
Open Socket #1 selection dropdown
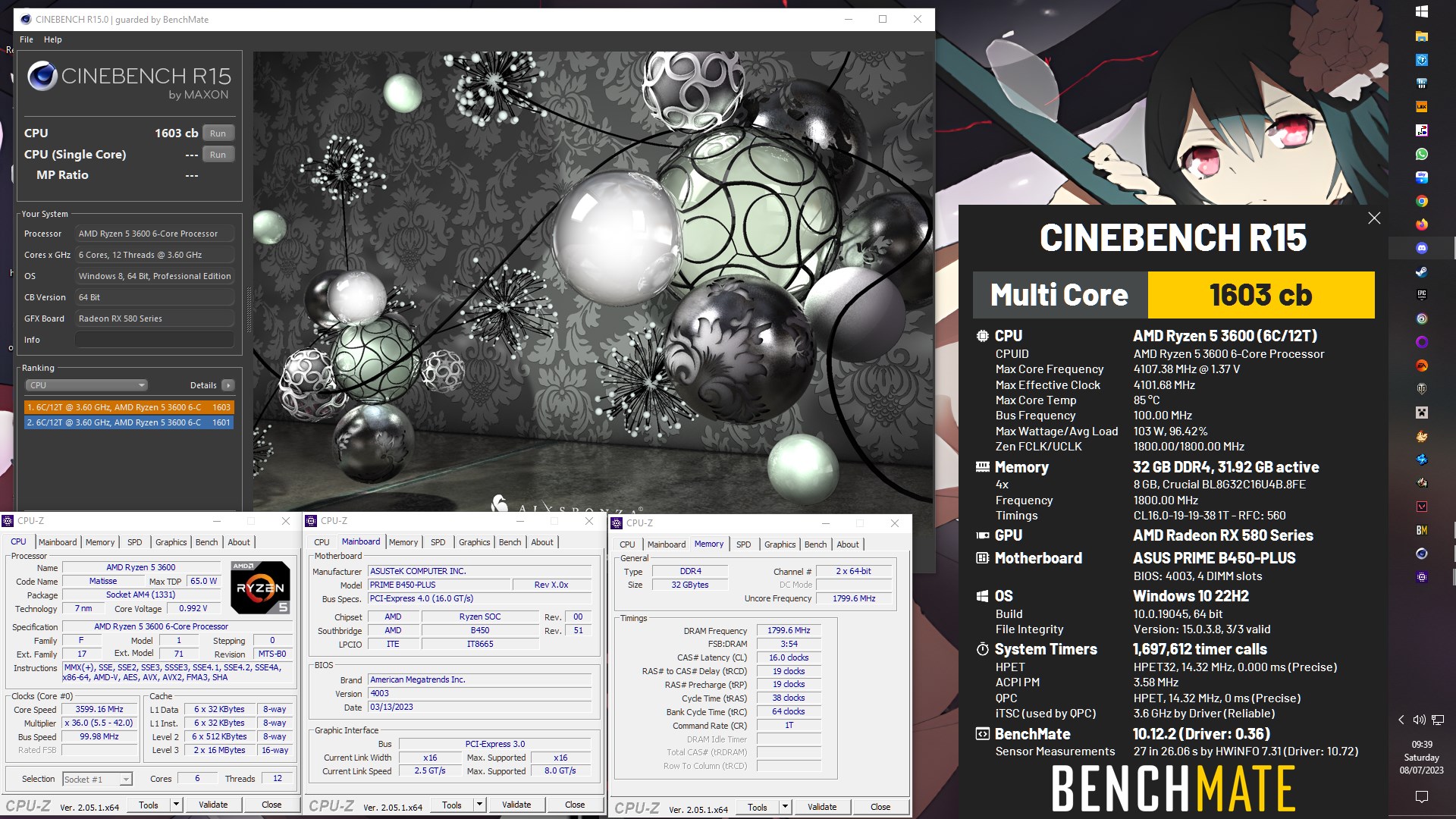[x=97, y=779]
